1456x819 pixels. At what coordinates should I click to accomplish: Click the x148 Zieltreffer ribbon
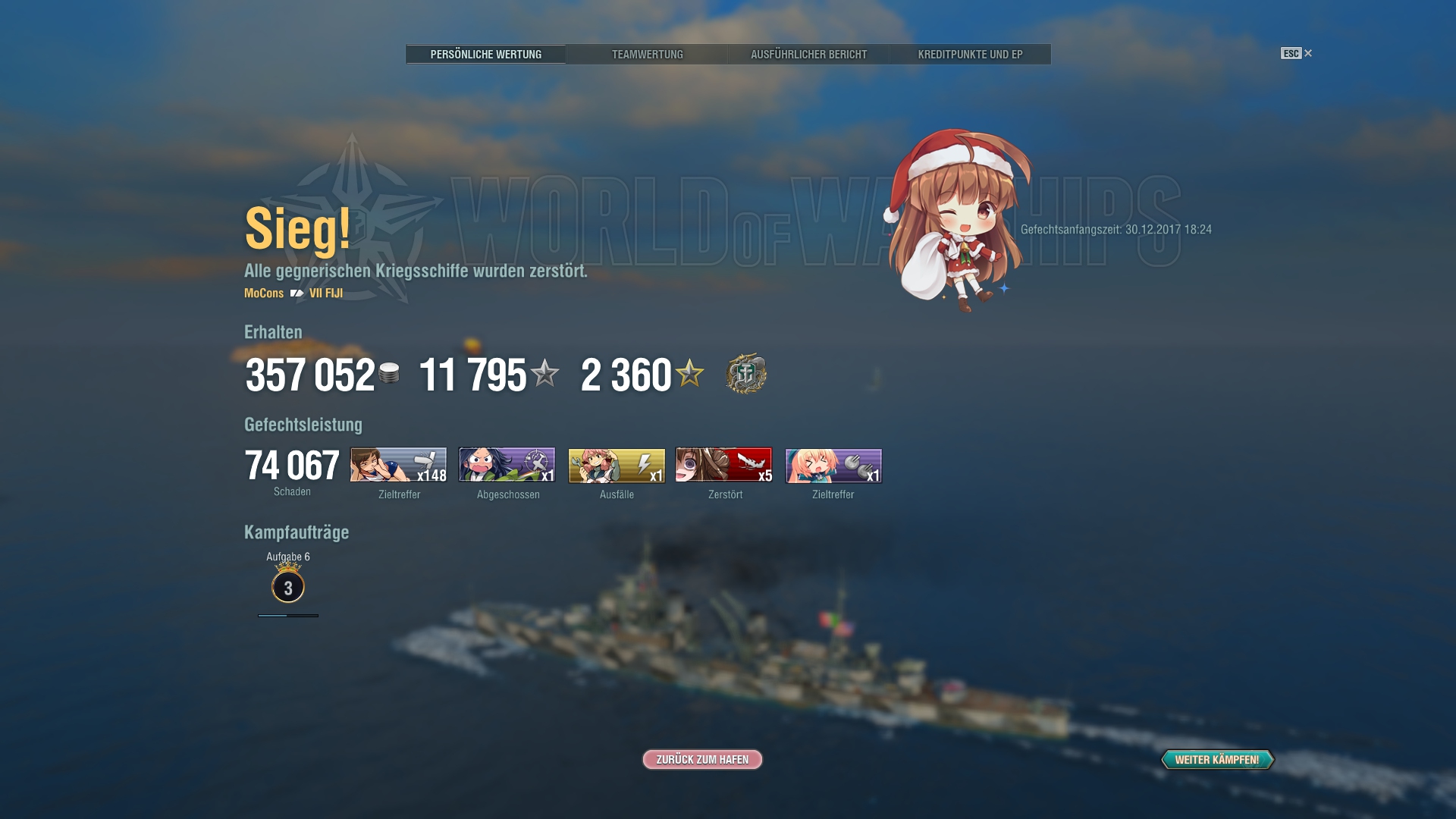click(x=399, y=466)
